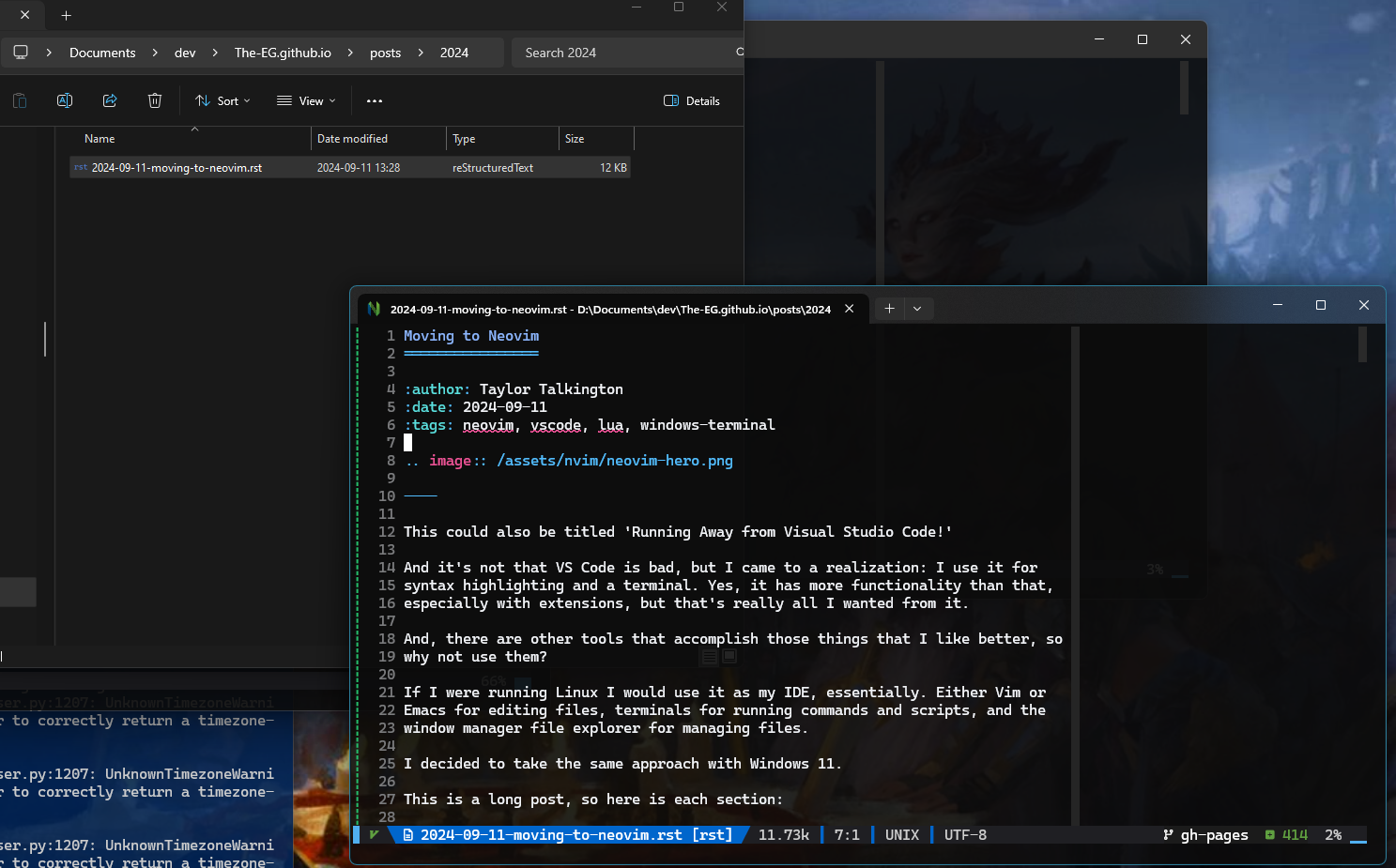Image resolution: width=1396 pixels, height=868 pixels.
Task: Open terminal profile dropdown arrow
Action: tap(917, 309)
